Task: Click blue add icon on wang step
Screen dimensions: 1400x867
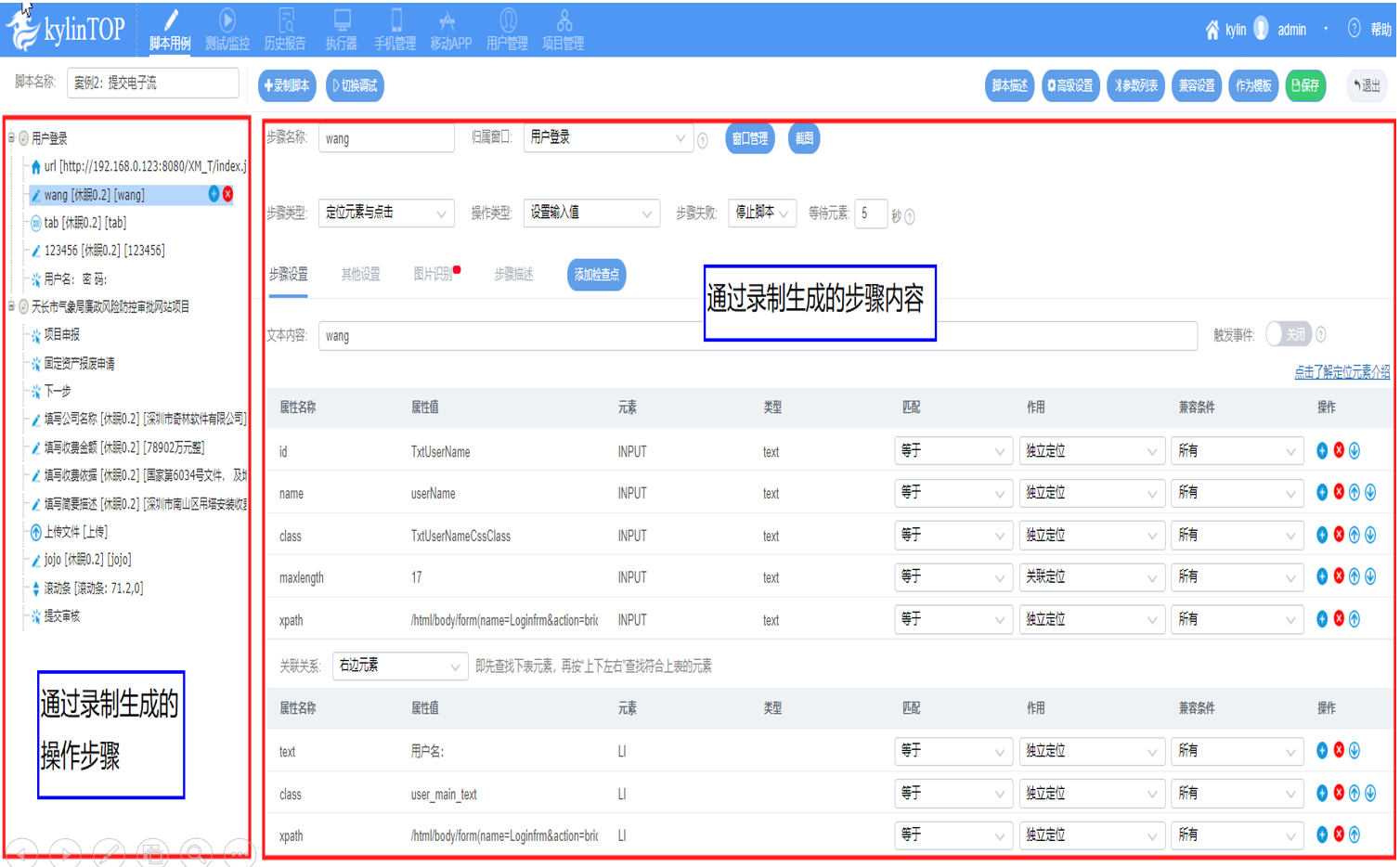Action: 214,194
